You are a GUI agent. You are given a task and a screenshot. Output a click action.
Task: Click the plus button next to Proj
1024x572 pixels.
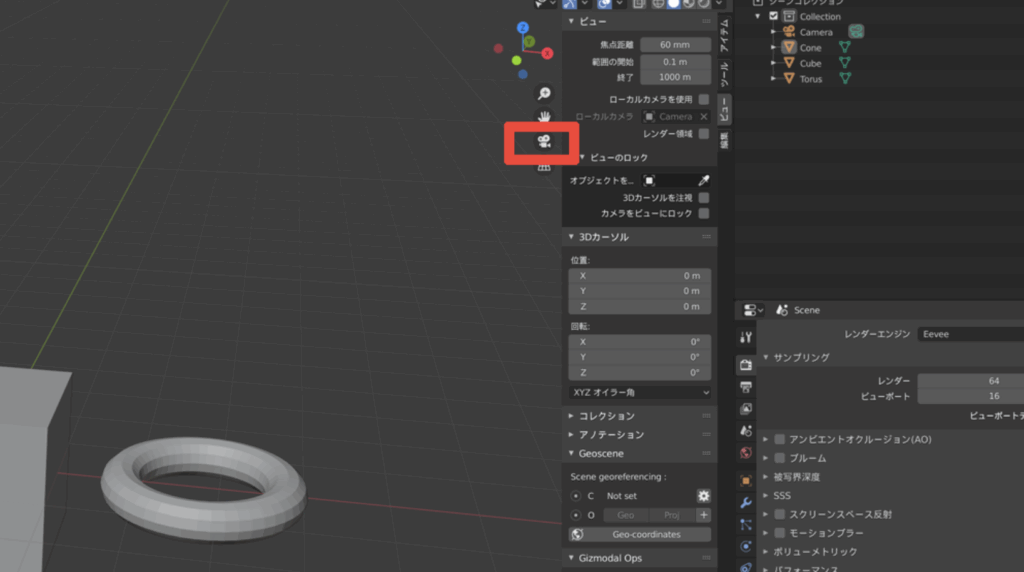[703, 515]
